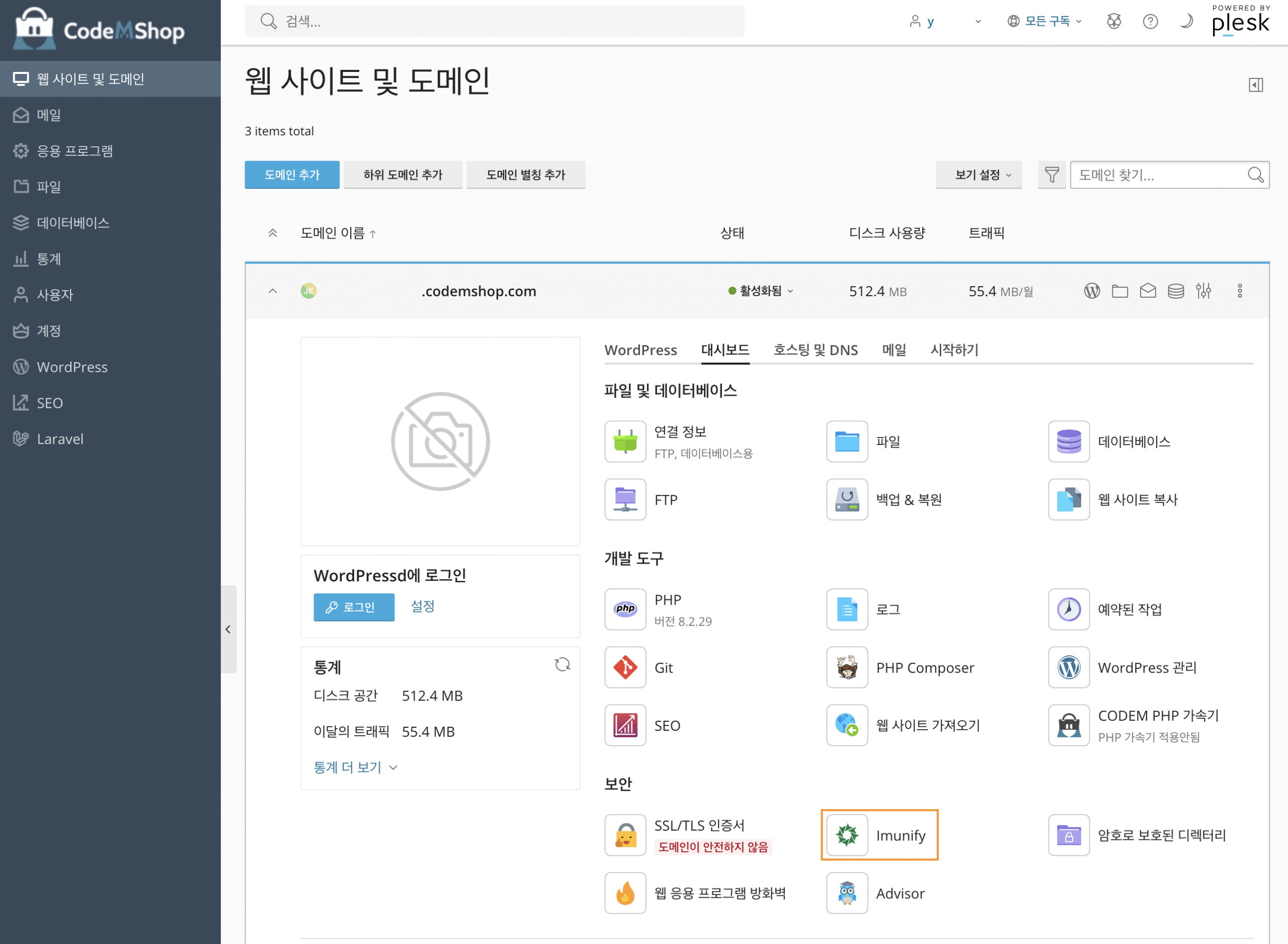This screenshot has width=1288, height=944.
Task: Click the Advisor owl icon
Action: [x=847, y=893]
